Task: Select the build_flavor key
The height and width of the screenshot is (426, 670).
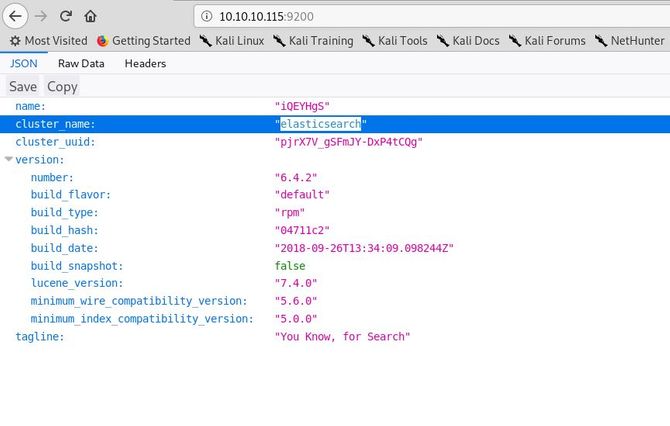Action: coord(71,195)
